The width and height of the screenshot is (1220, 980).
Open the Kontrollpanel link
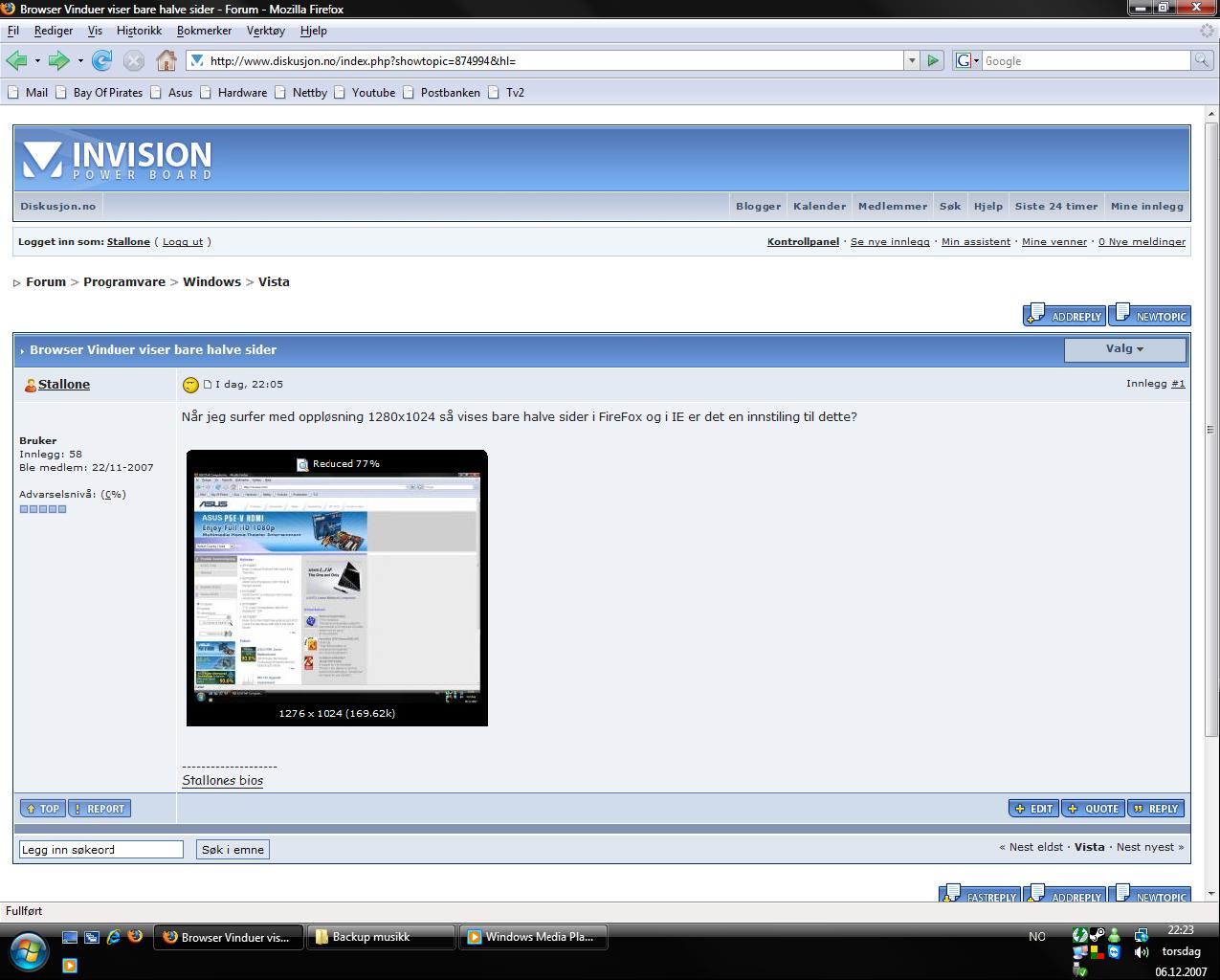(803, 242)
